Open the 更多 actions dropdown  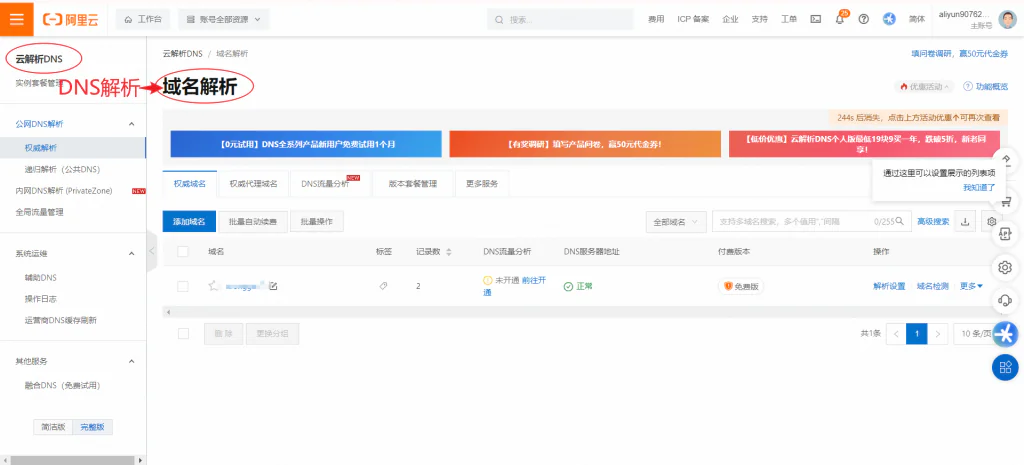(971, 286)
